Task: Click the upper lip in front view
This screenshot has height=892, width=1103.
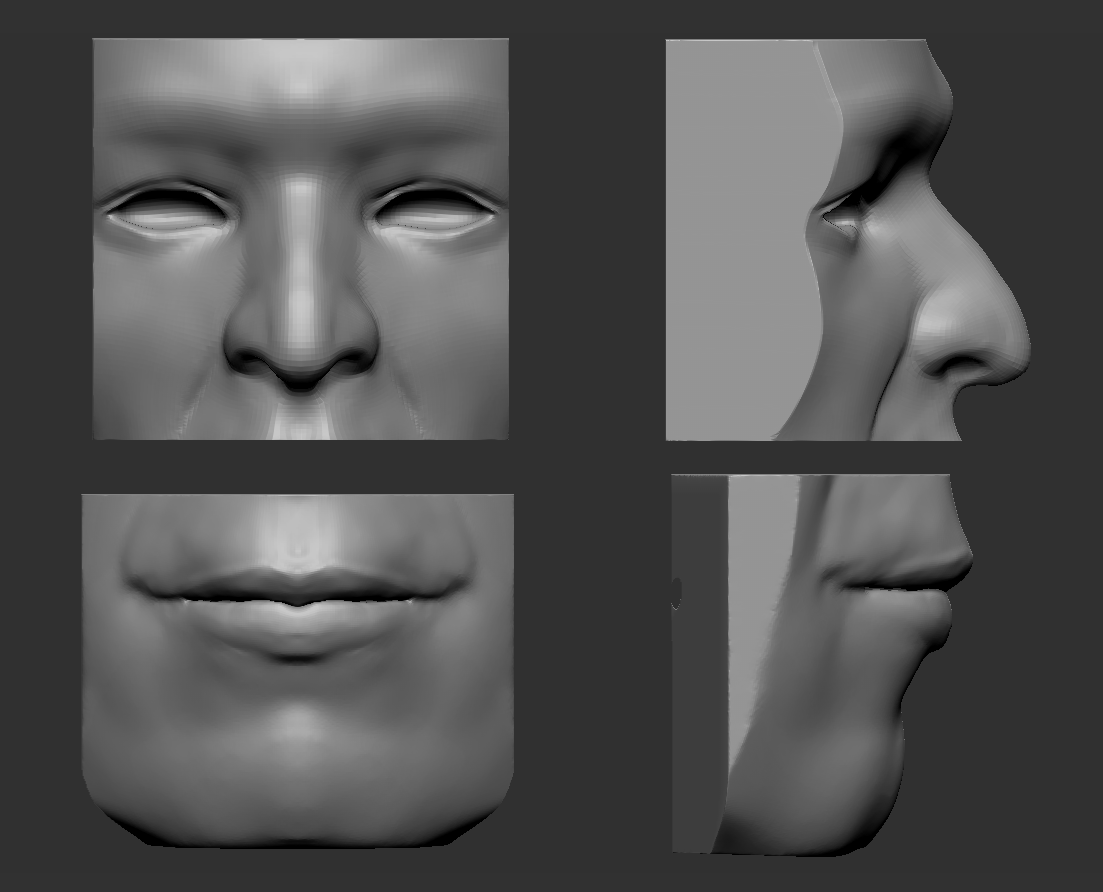Action: [298, 584]
